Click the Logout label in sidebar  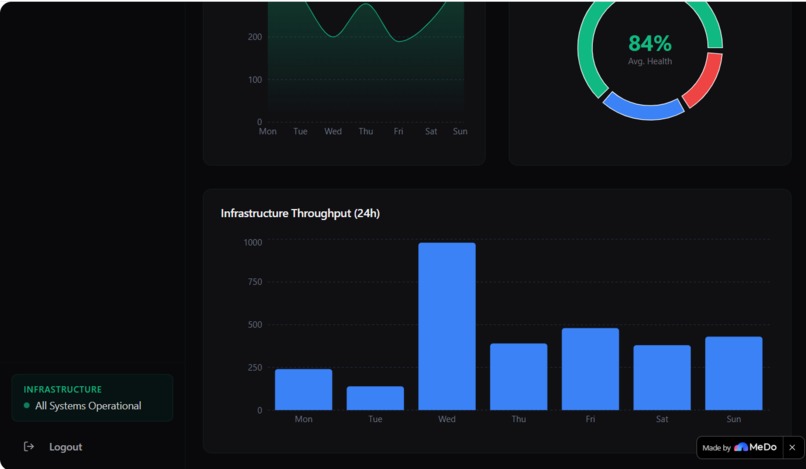(66, 447)
